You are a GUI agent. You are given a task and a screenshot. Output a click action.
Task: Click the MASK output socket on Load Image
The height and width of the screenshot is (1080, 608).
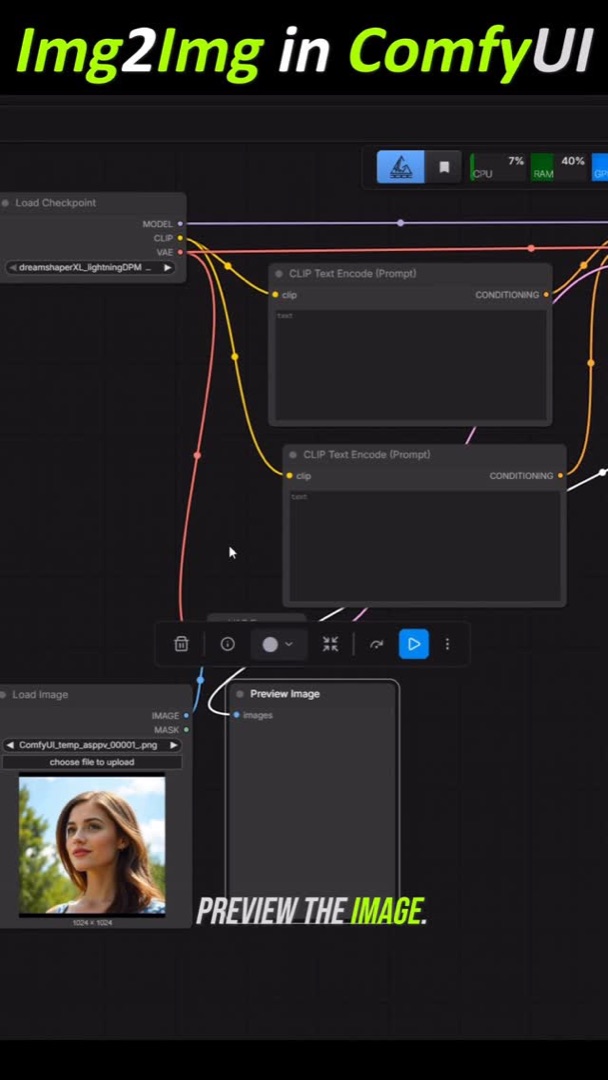pyautogui.click(x=187, y=729)
